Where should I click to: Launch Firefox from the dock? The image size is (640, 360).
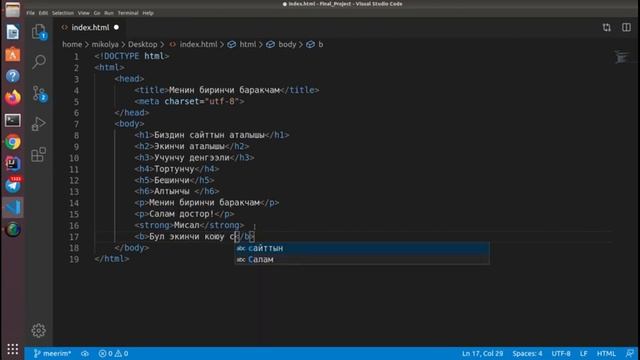pos(13,98)
